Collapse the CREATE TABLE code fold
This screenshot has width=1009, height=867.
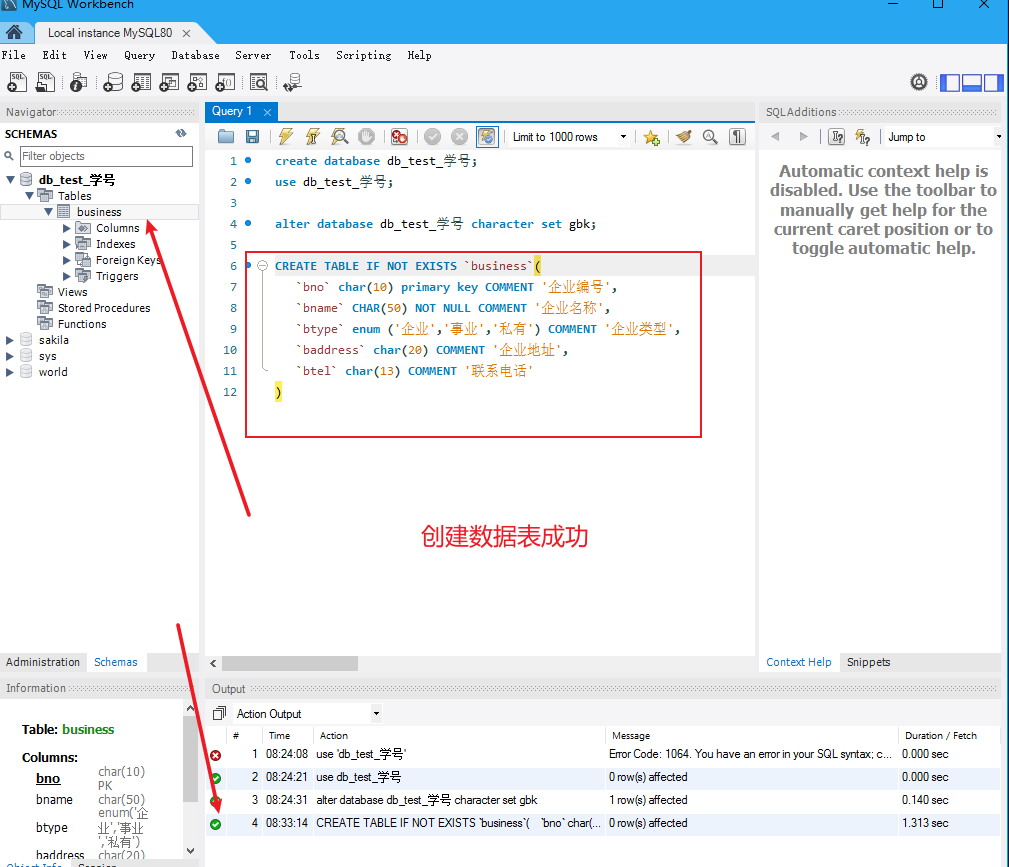[262, 265]
